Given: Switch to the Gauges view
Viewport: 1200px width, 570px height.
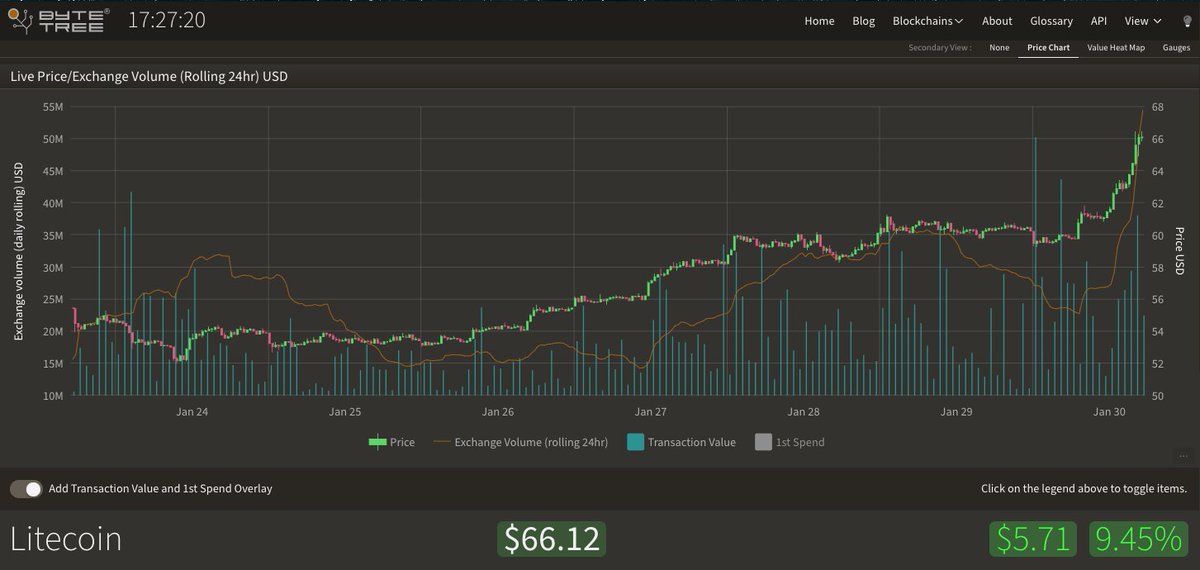Looking at the screenshot, I should pyautogui.click(x=1176, y=48).
